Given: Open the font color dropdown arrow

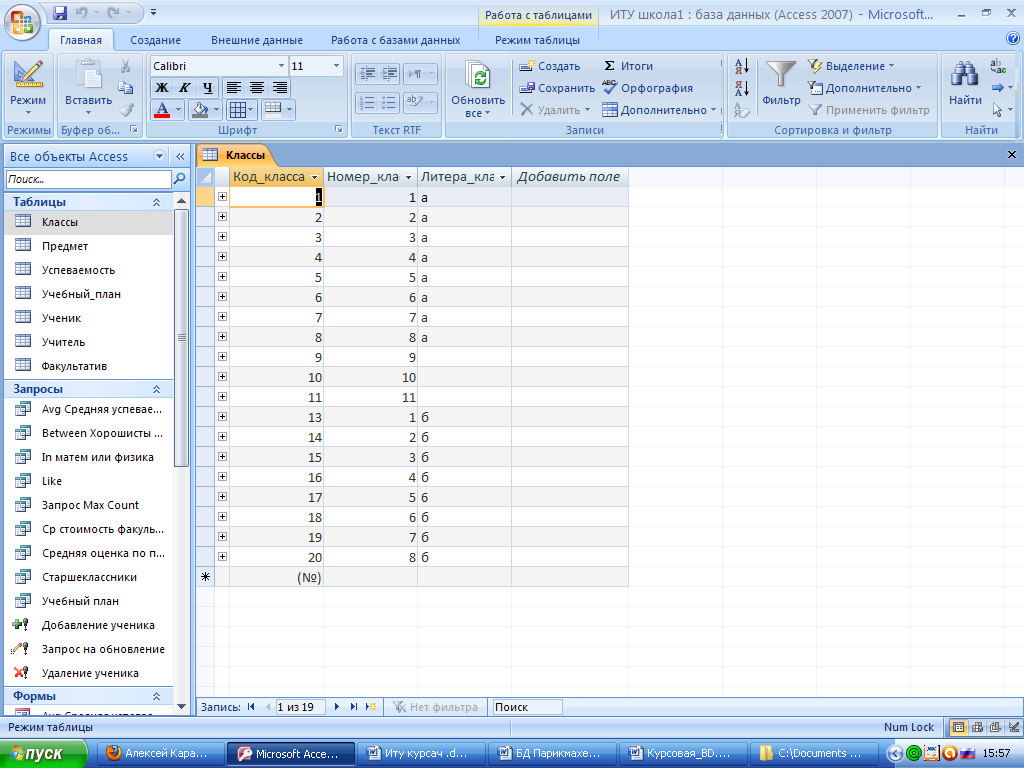Looking at the screenshot, I should (x=178, y=110).
